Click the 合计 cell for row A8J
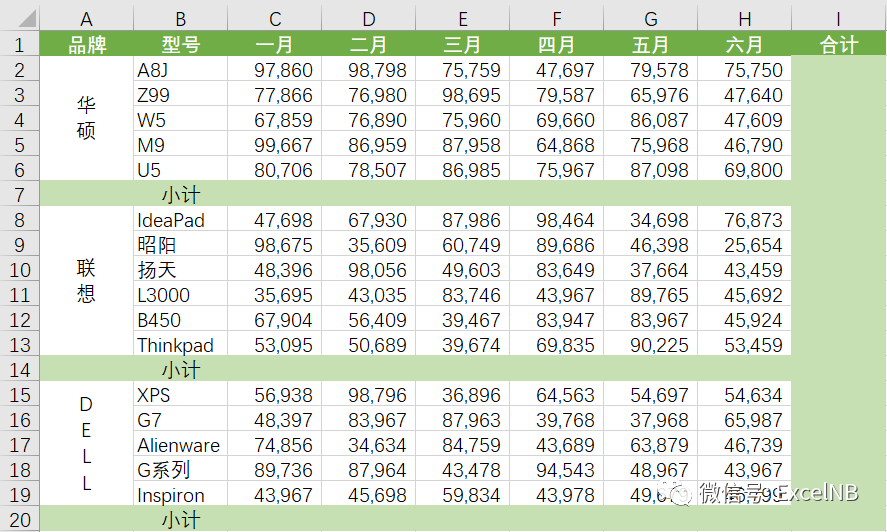 [x=838, y=69]
